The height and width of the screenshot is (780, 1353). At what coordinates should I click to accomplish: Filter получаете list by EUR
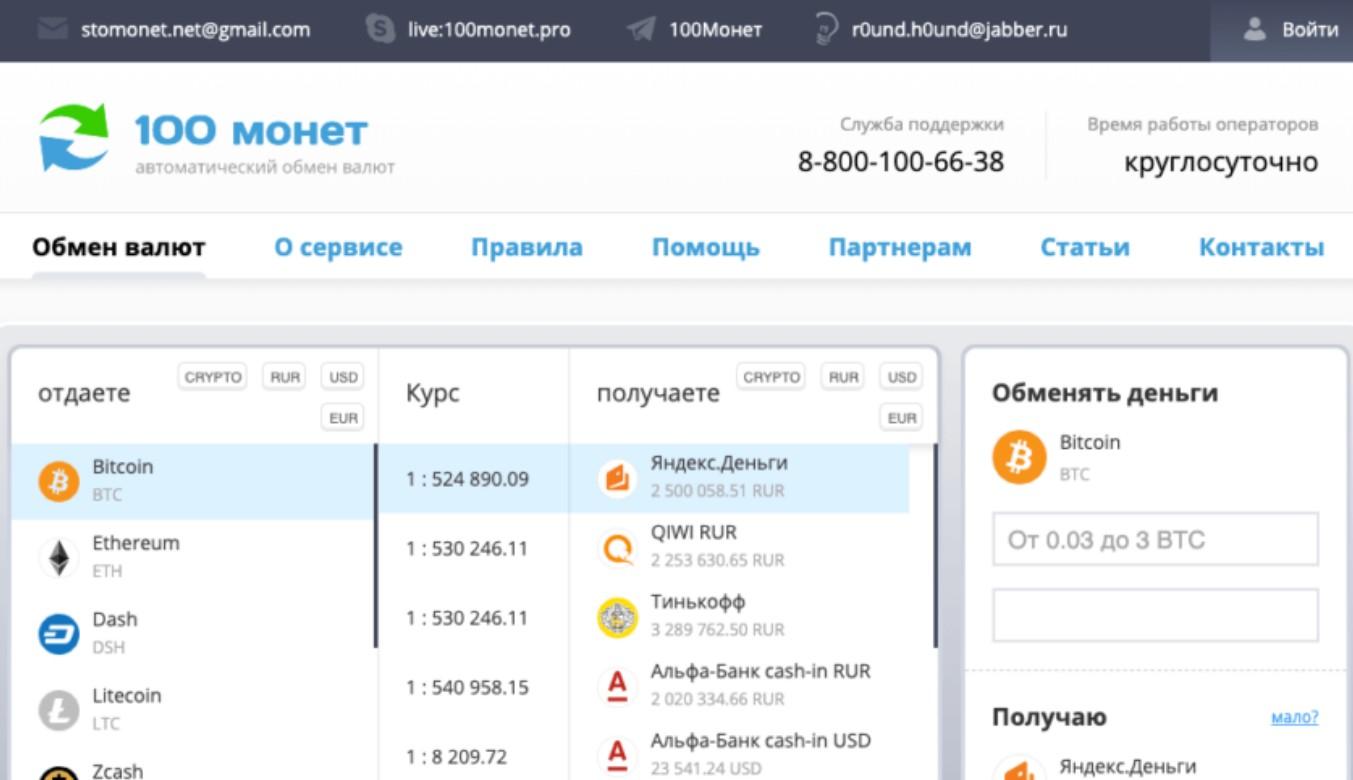(902, 418)
